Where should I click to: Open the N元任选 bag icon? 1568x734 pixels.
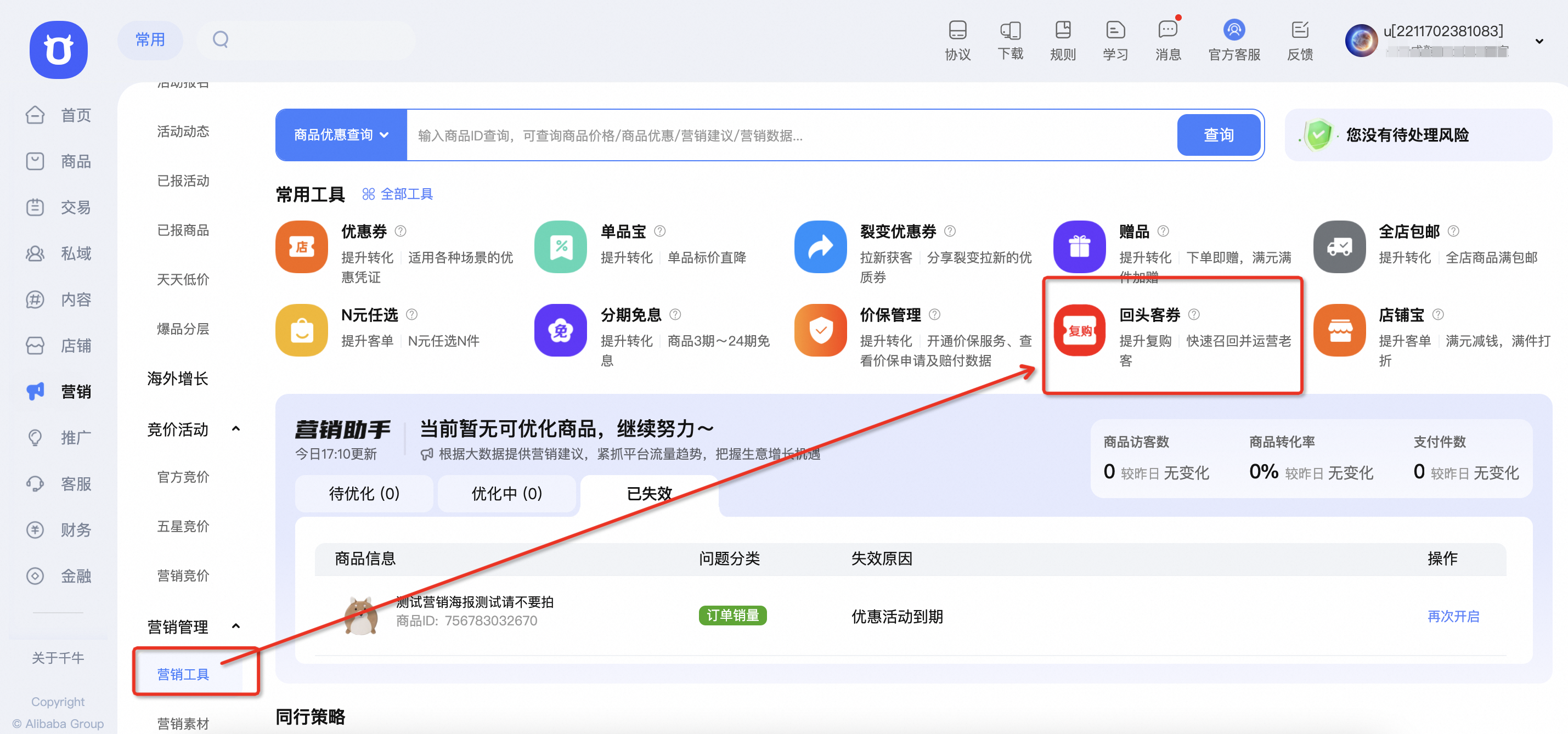[301, 330]
